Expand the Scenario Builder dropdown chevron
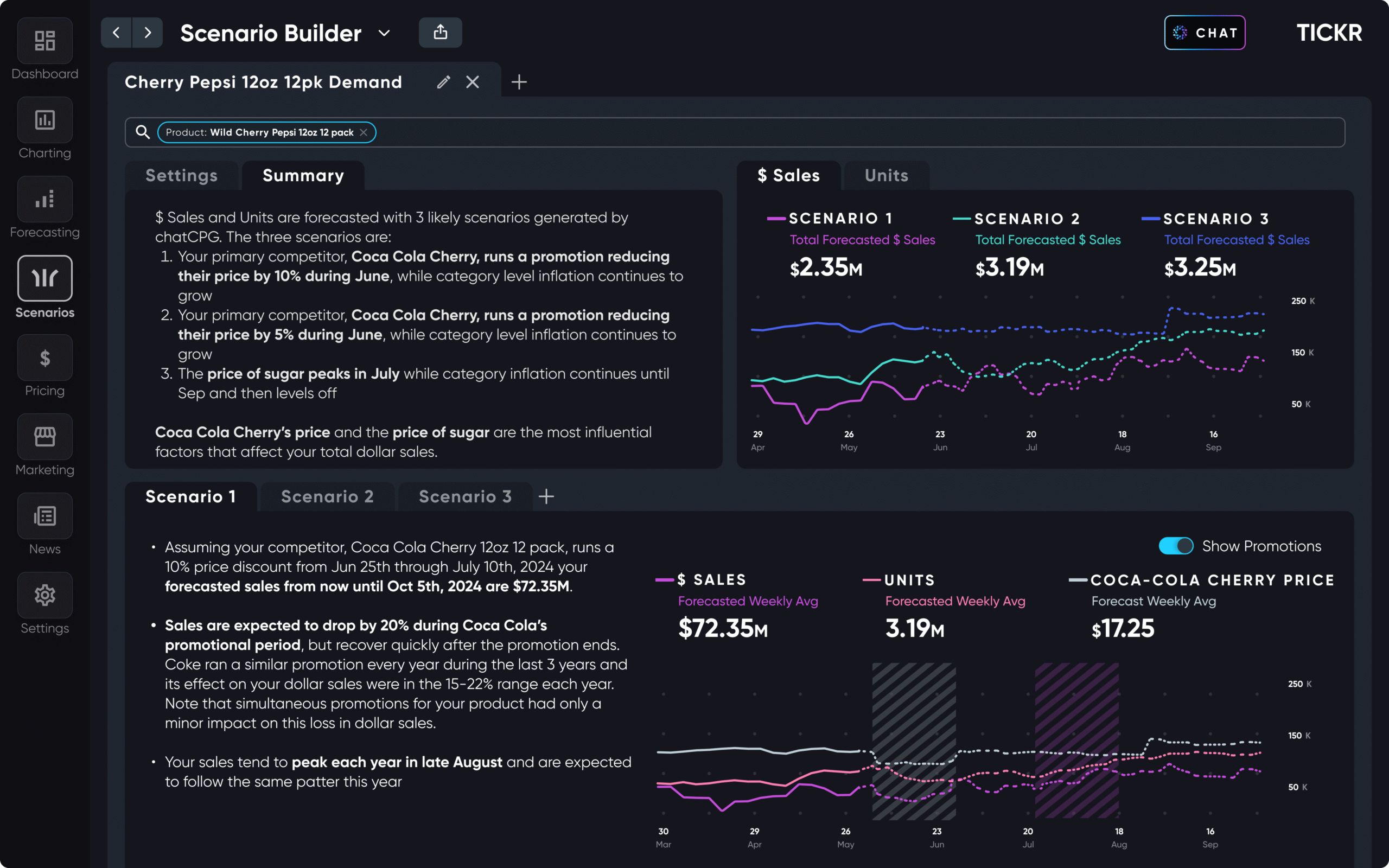Image resolution: width=1389 pixels, height=868 pixels. (x=384, y=33)
